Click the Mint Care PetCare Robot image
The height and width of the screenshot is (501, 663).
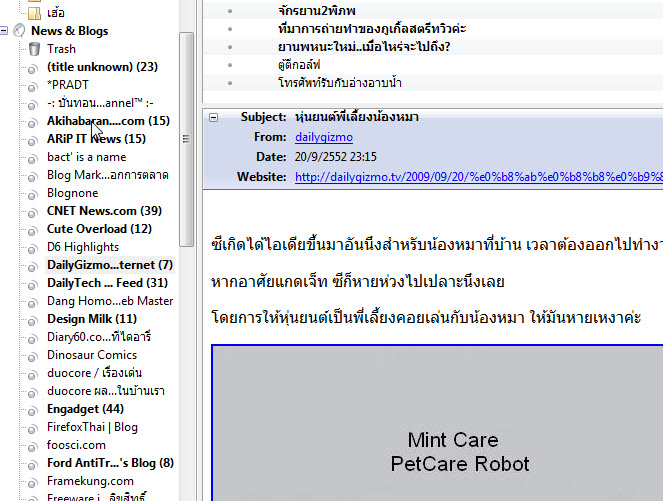(436, 422)
